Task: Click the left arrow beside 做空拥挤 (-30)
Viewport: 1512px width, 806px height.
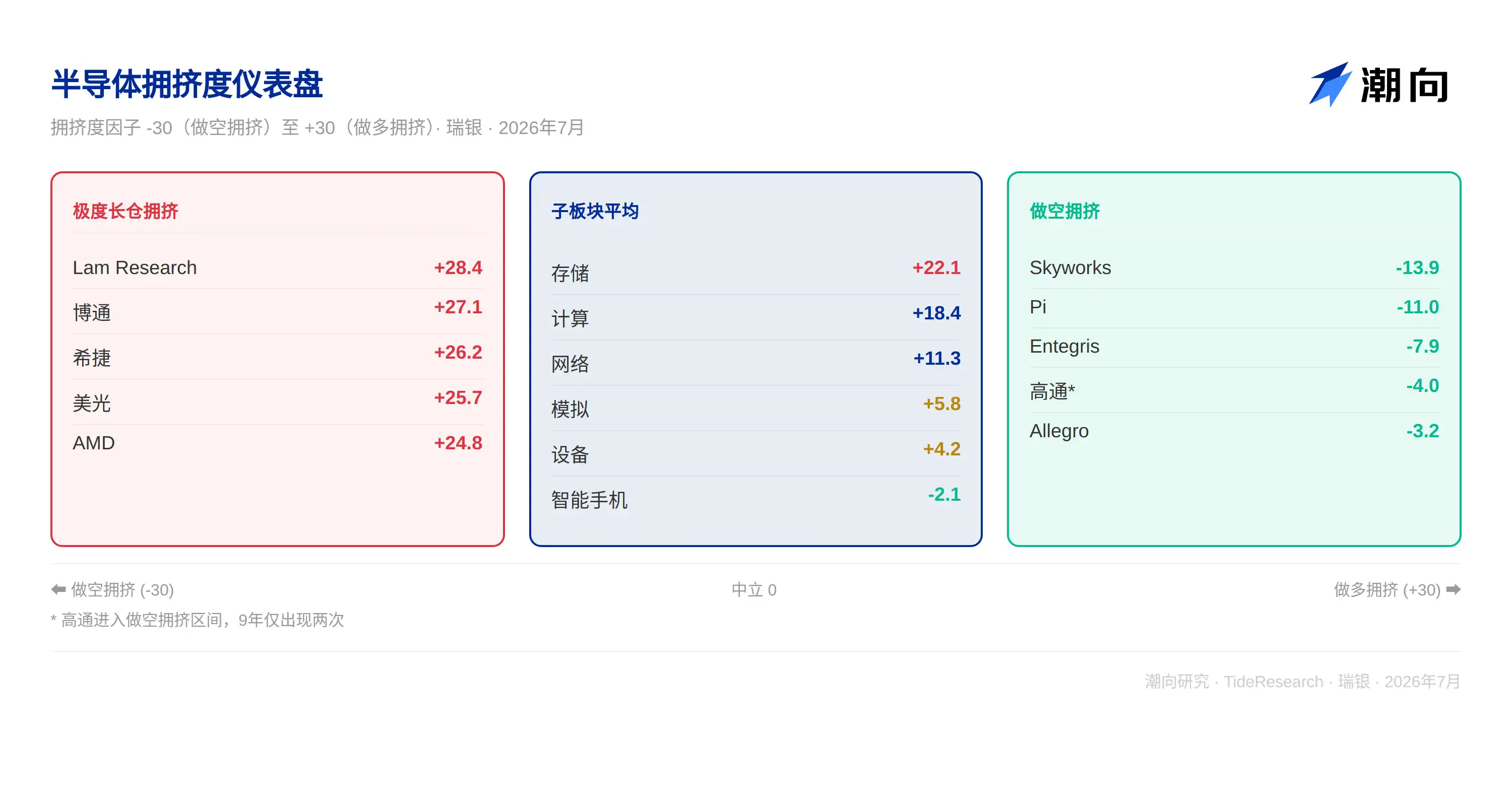Action: click(x=58, y=589)
